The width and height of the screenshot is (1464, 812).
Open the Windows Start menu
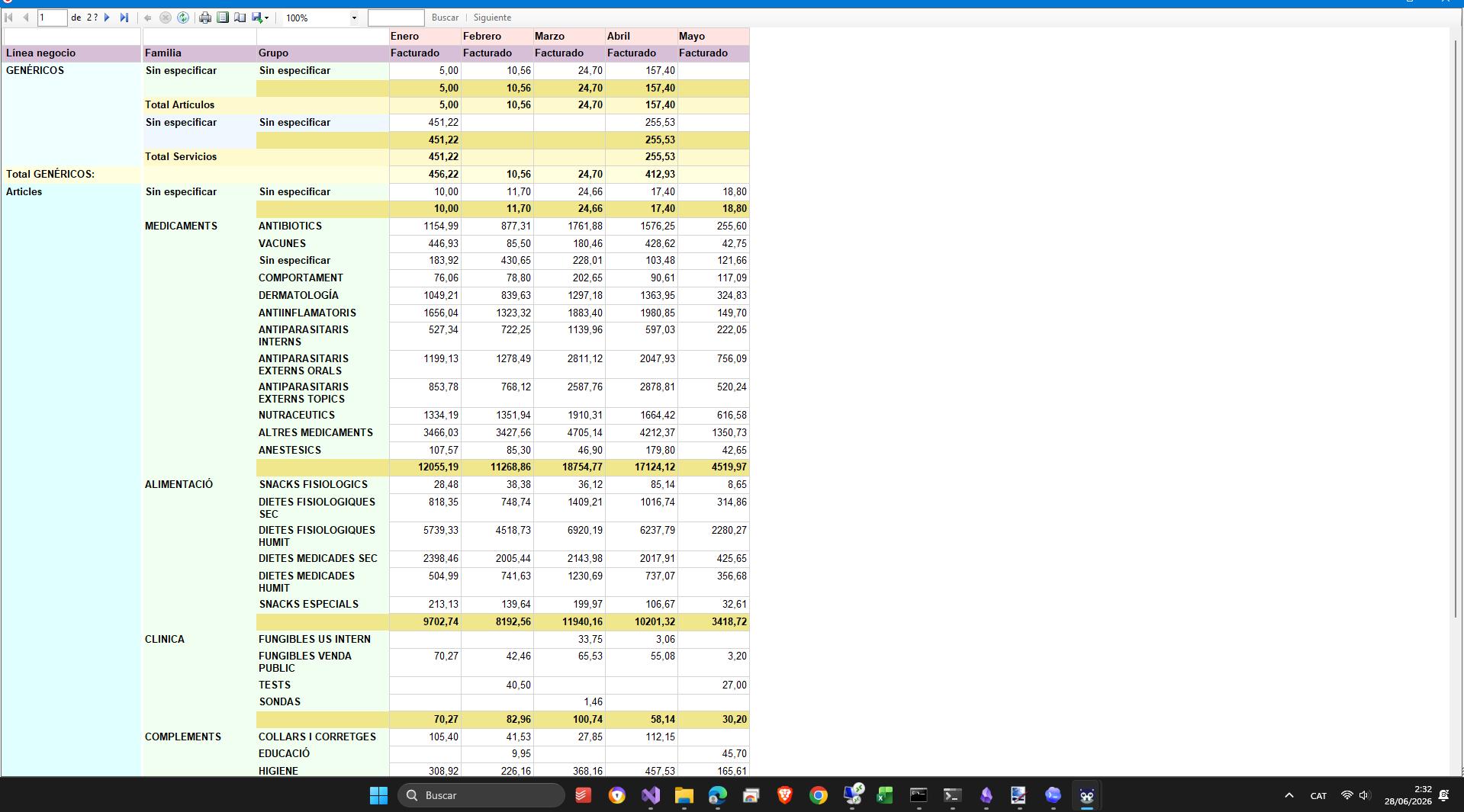[x=378, y=795]
